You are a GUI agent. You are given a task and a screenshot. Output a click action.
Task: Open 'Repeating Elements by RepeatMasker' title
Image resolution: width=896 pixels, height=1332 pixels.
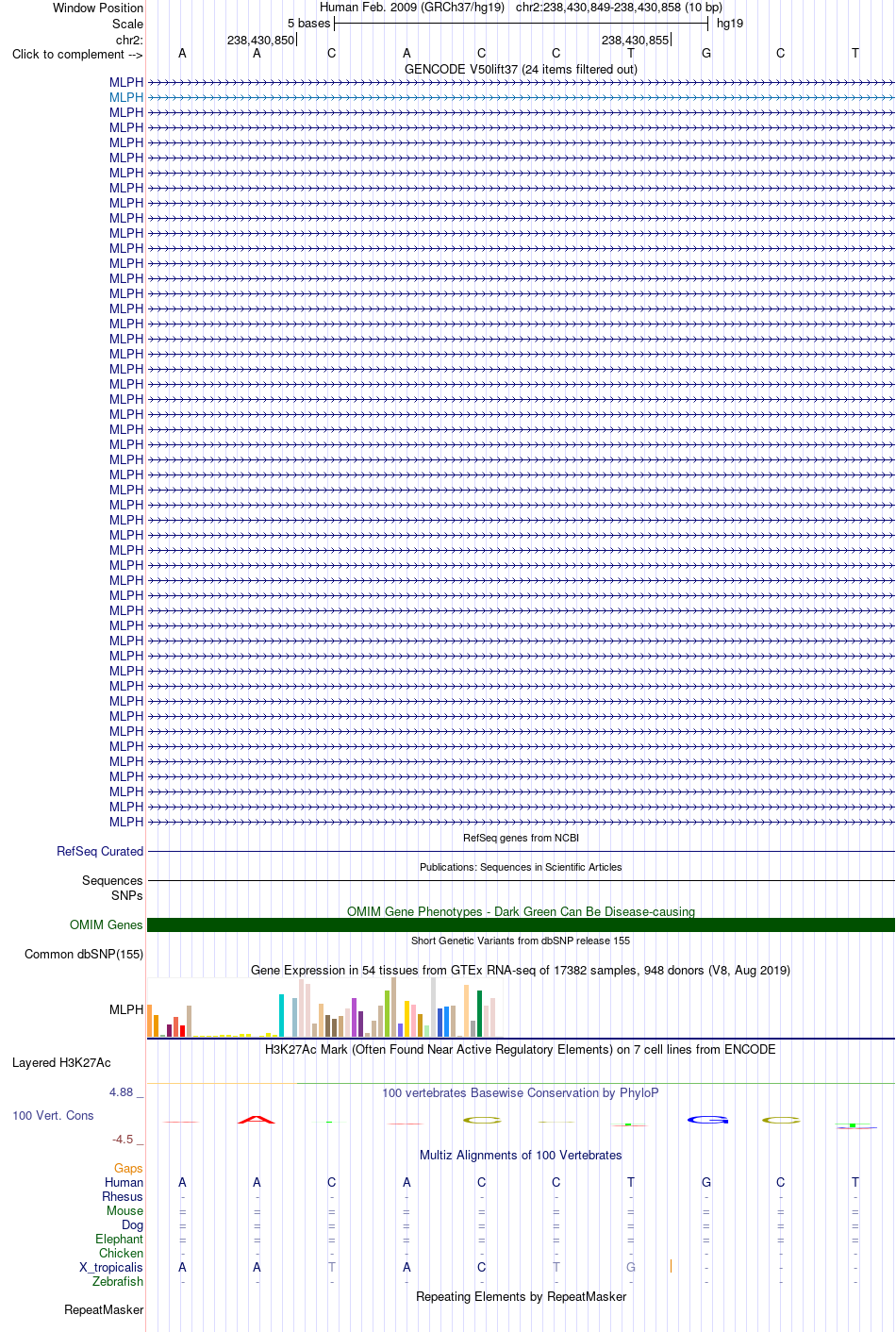coord(521,1296)
